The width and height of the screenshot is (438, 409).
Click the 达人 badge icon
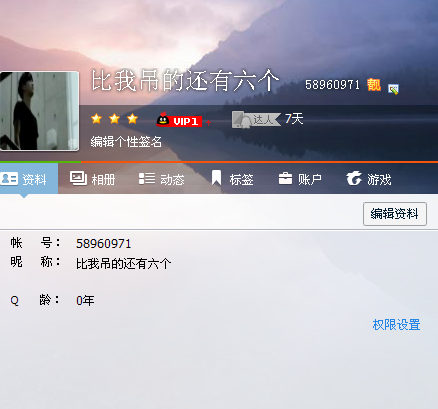coord(256,120)
